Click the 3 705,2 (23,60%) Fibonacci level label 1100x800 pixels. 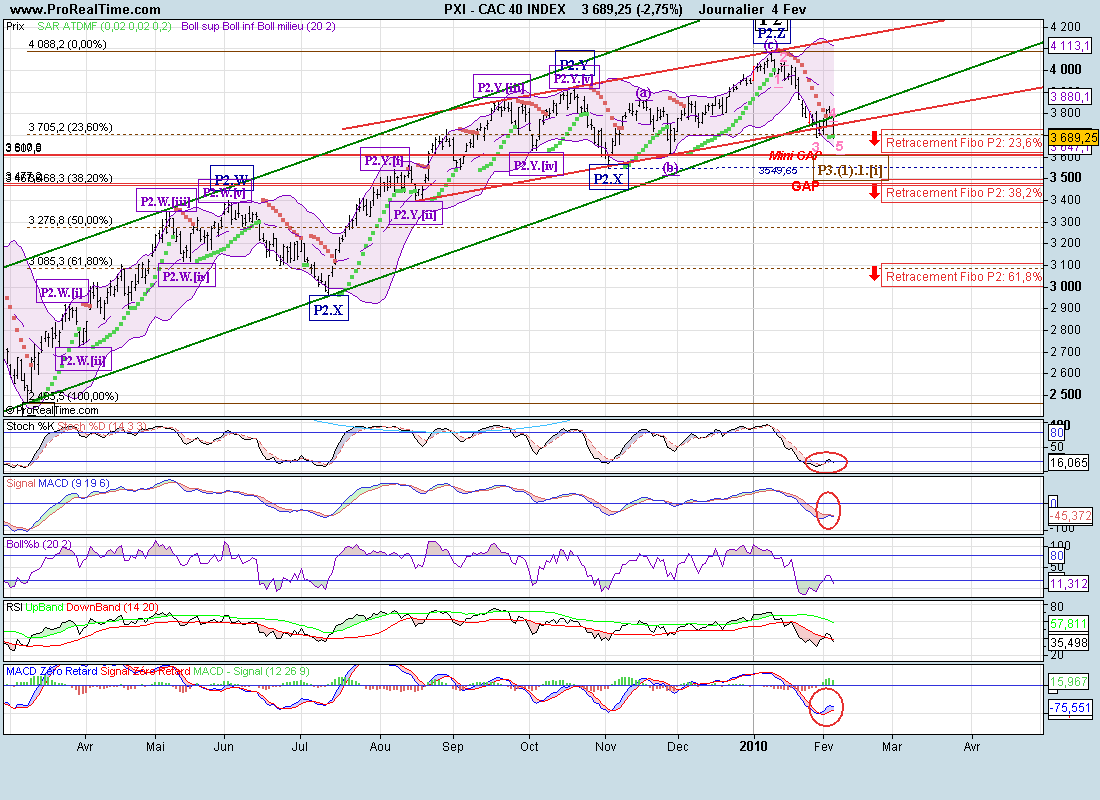[70, 127]
